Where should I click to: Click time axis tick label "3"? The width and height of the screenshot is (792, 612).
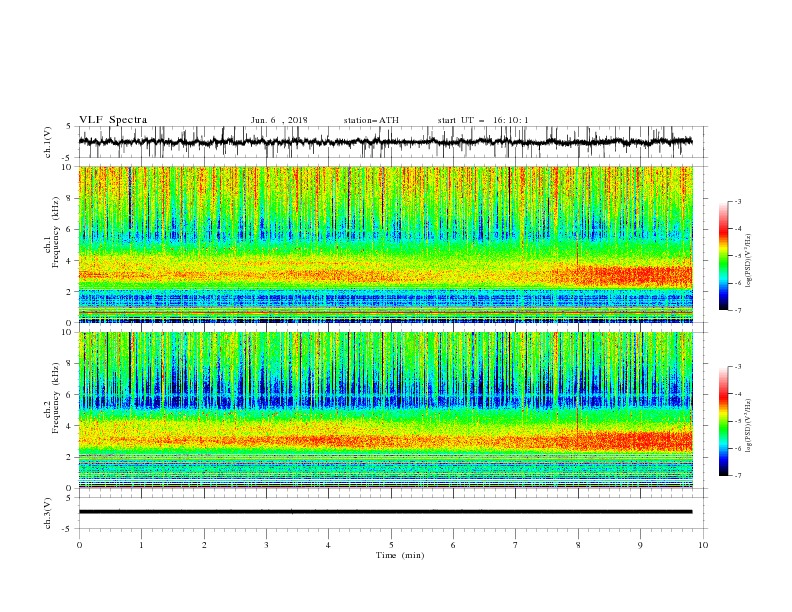pyautogui.click(x=266, y=545)
